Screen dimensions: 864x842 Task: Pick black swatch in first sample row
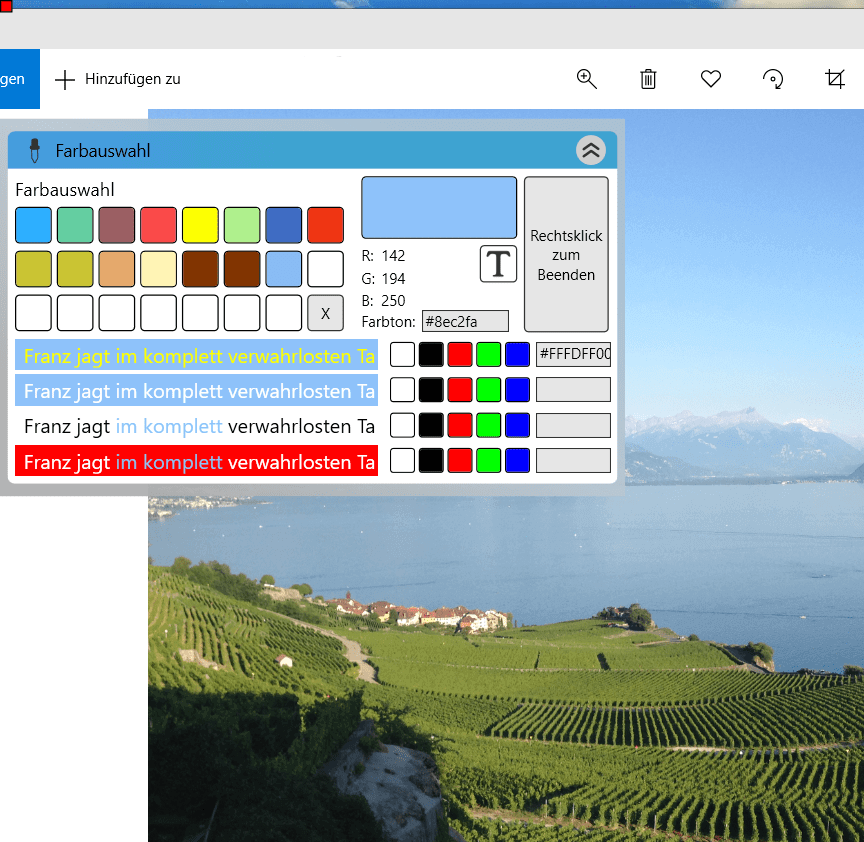click(x=431, y=354)
